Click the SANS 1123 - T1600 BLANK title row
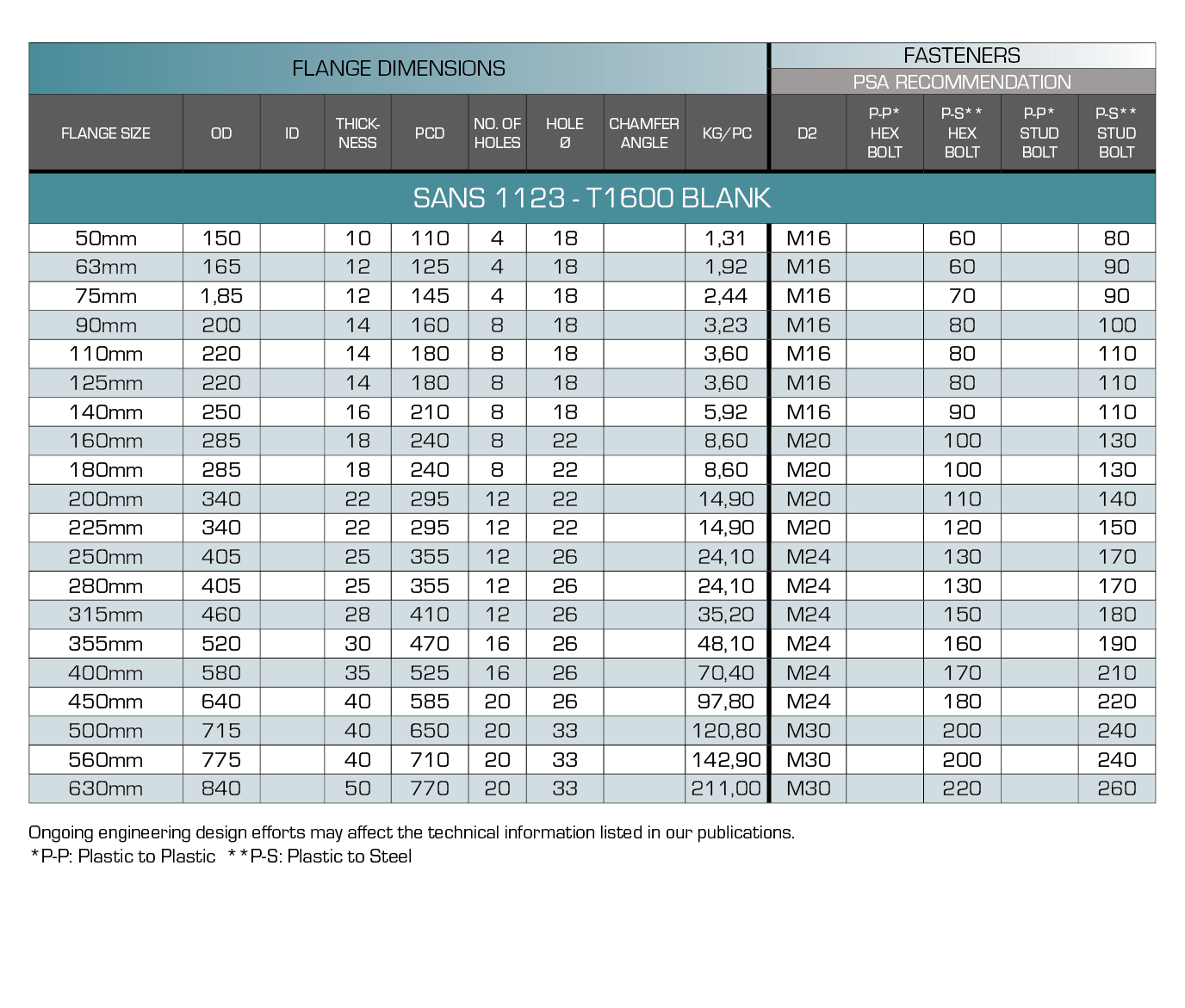The width and height of the screenshot is (1185, 1008). 592,198
